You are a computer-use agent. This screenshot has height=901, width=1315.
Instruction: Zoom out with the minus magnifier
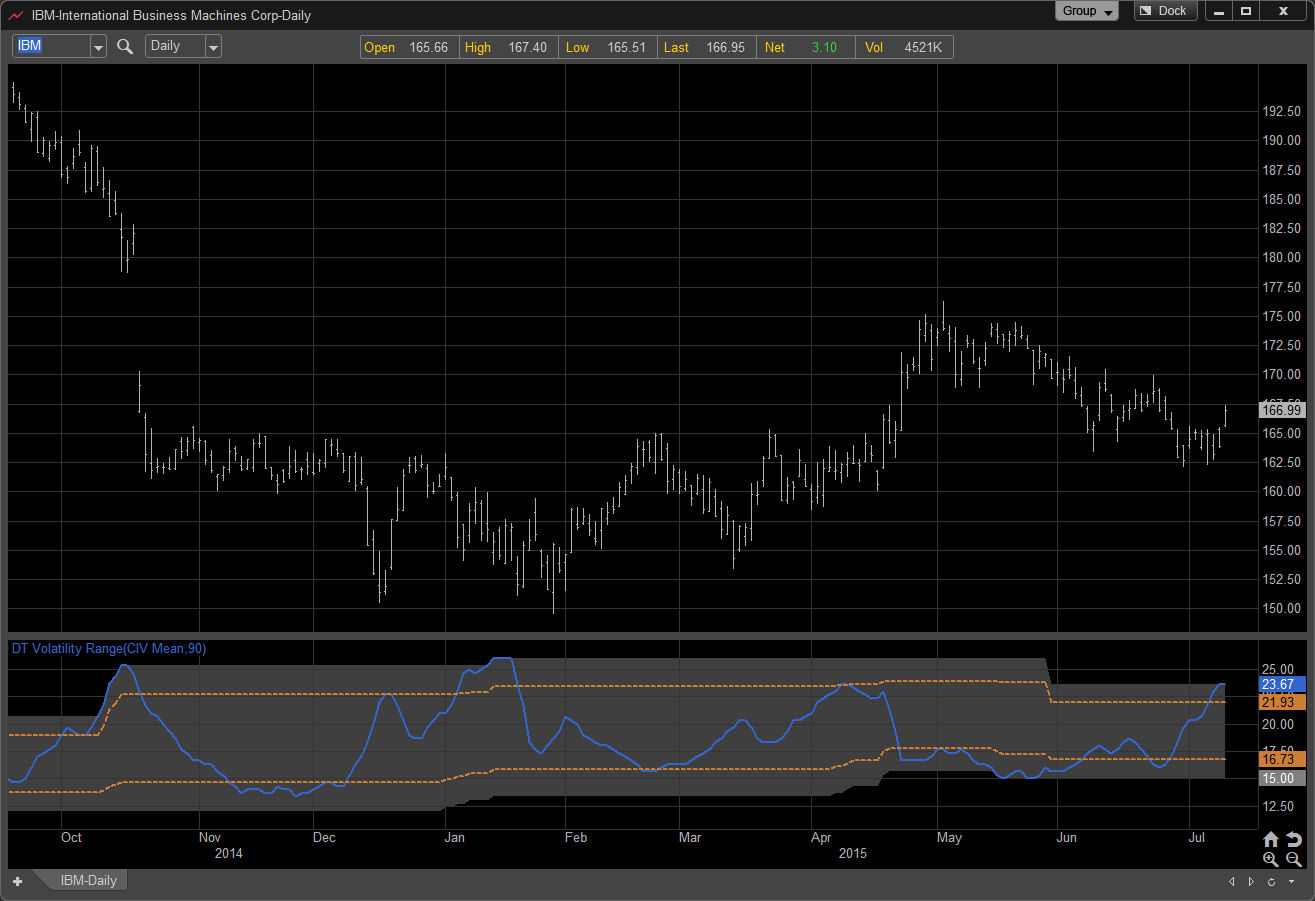pos(1293,859)
